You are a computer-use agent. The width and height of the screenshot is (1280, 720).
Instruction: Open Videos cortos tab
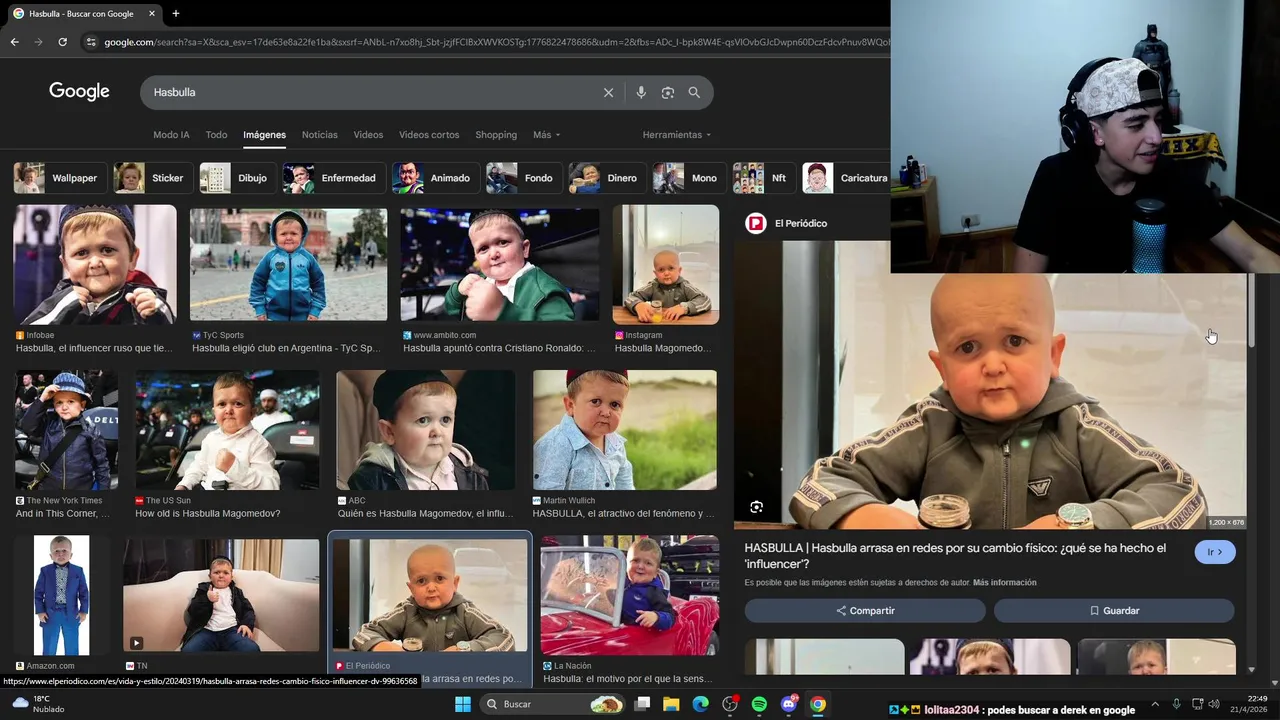coord(429,135)
